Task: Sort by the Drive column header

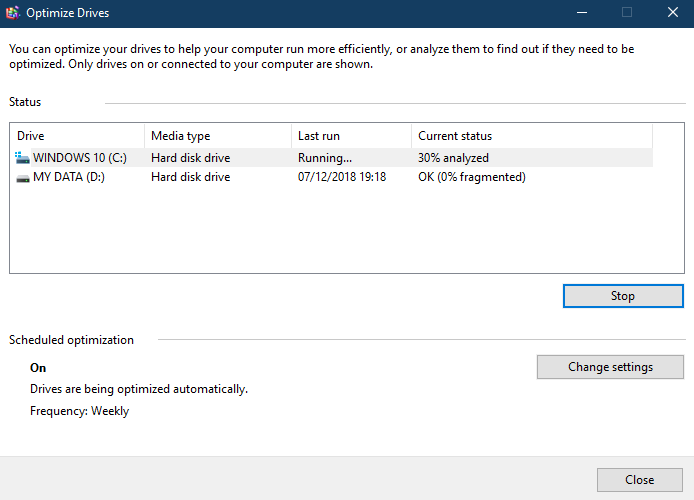Action: coord(77,136)
